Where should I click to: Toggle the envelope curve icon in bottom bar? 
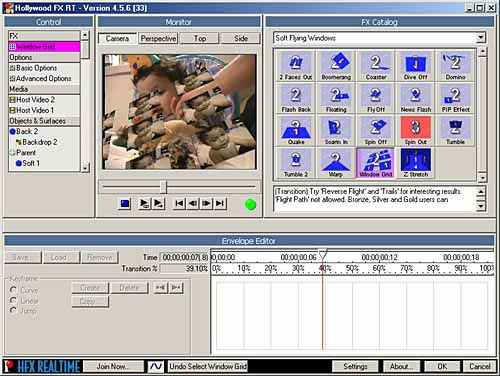coord(155,366)
